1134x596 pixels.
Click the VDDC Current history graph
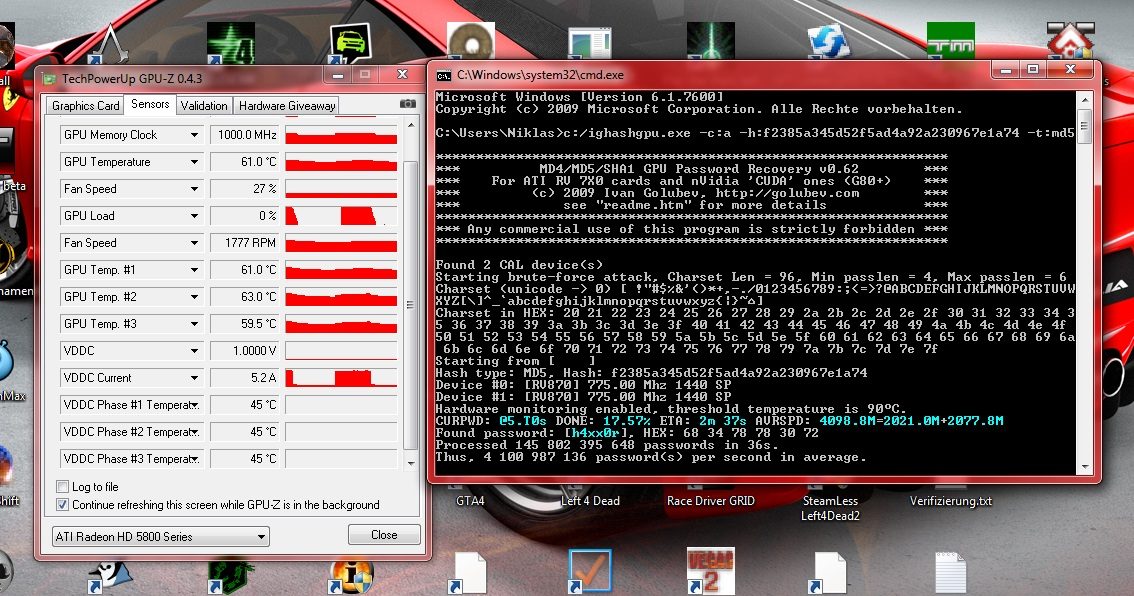click(x=341, y=378)
